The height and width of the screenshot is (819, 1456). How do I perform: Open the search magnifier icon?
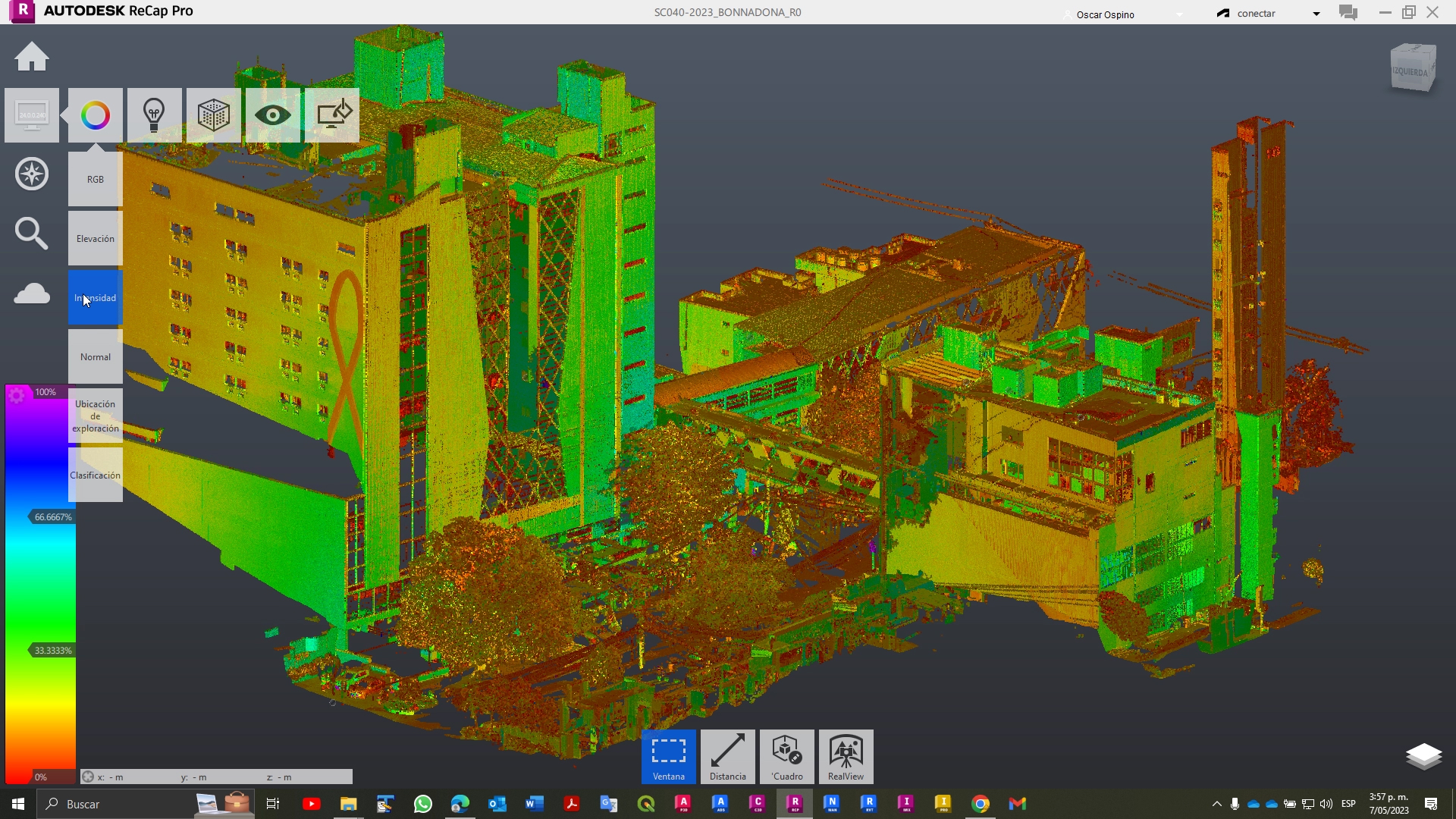32,233
